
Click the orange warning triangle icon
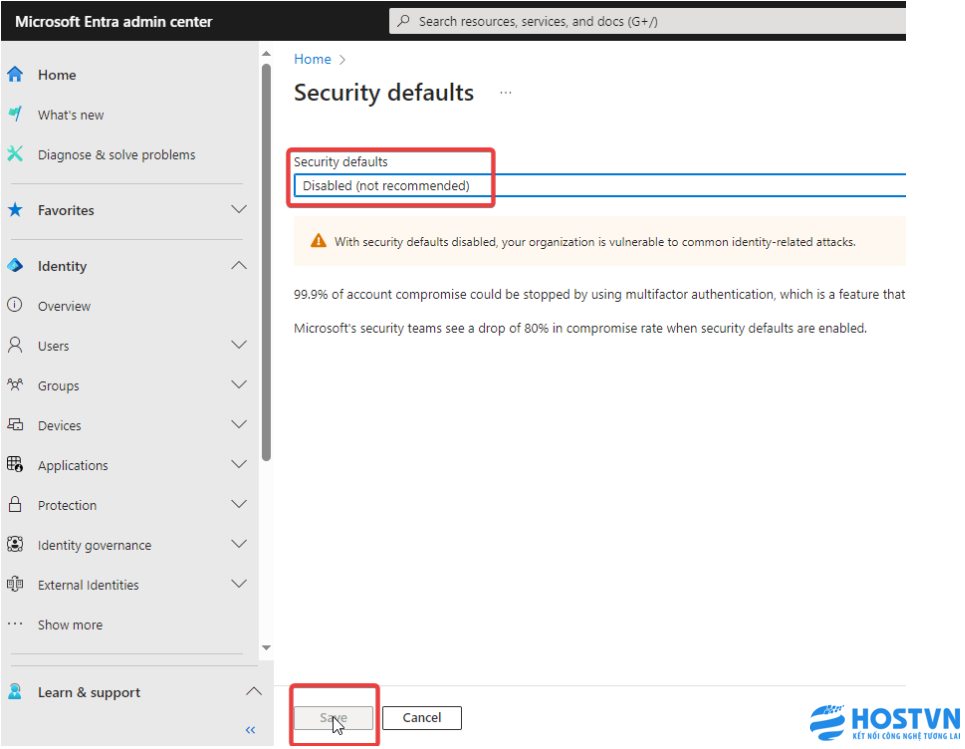click(318, 241)
